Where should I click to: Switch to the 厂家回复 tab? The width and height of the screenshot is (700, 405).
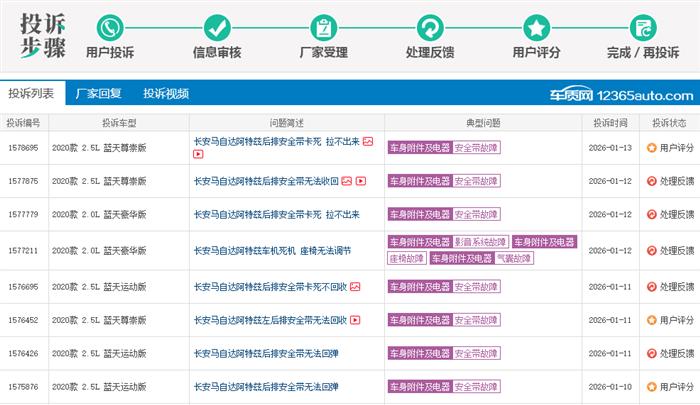(98, 94)
